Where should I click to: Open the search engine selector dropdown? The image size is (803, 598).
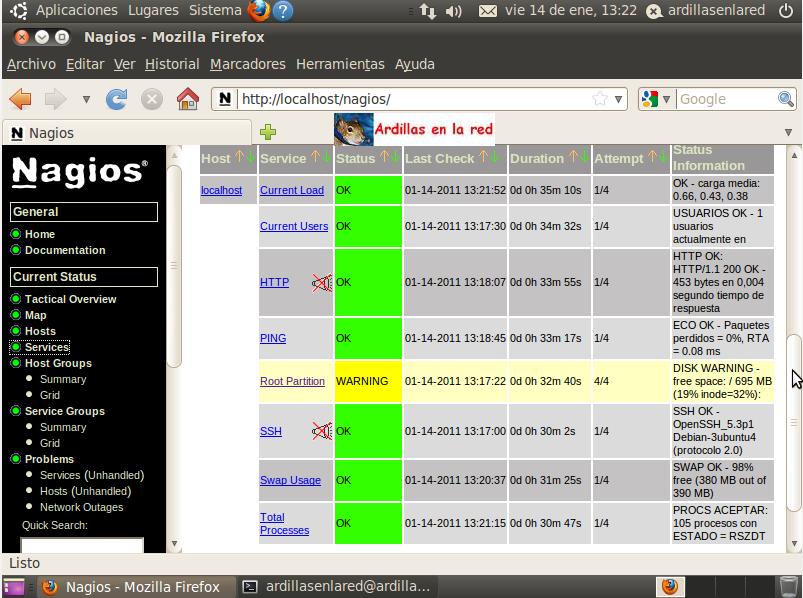(666, 99)
